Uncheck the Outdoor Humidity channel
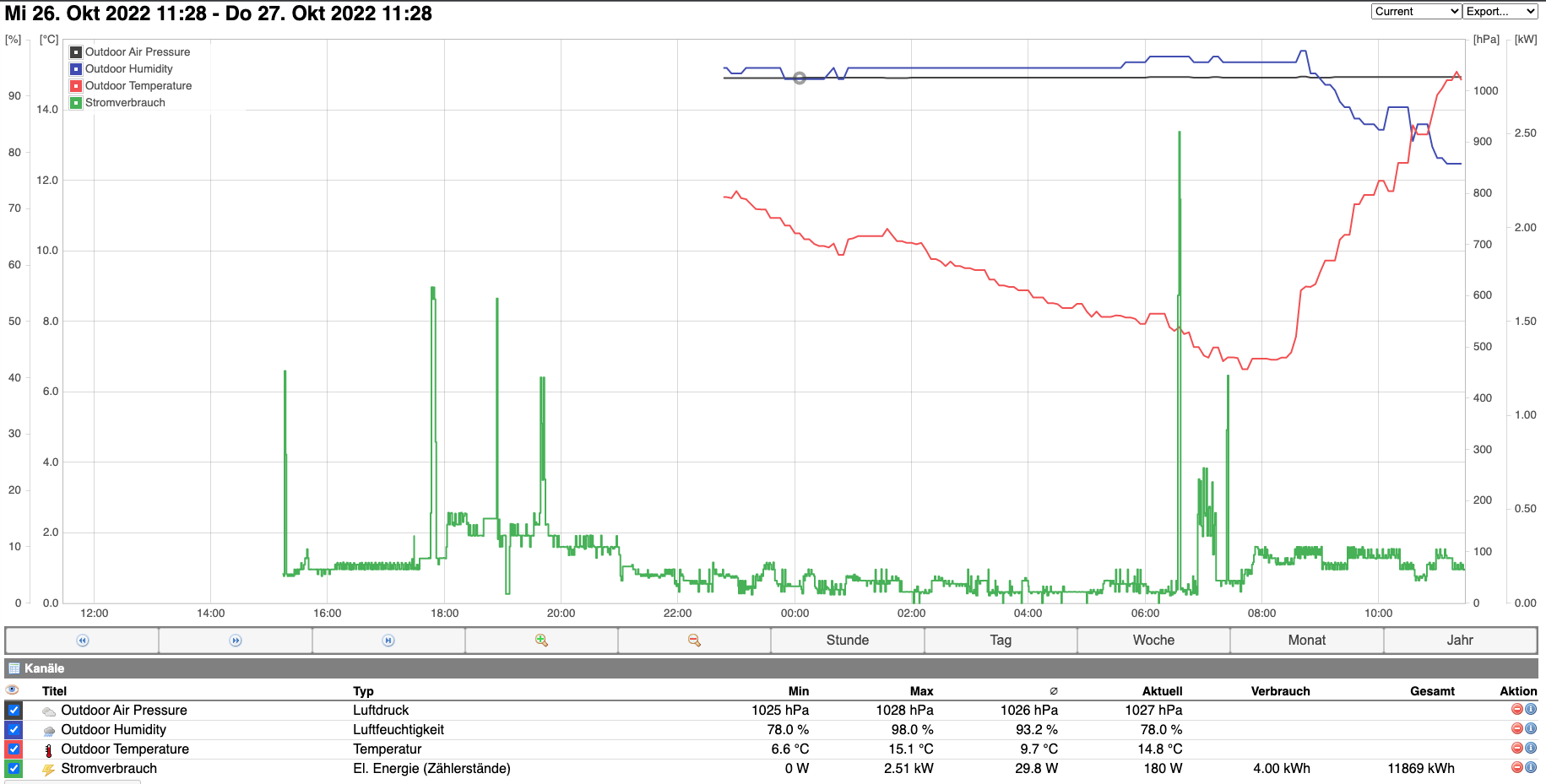The width and height of the screenshot is (1546, 784). [x=14, y=730]
